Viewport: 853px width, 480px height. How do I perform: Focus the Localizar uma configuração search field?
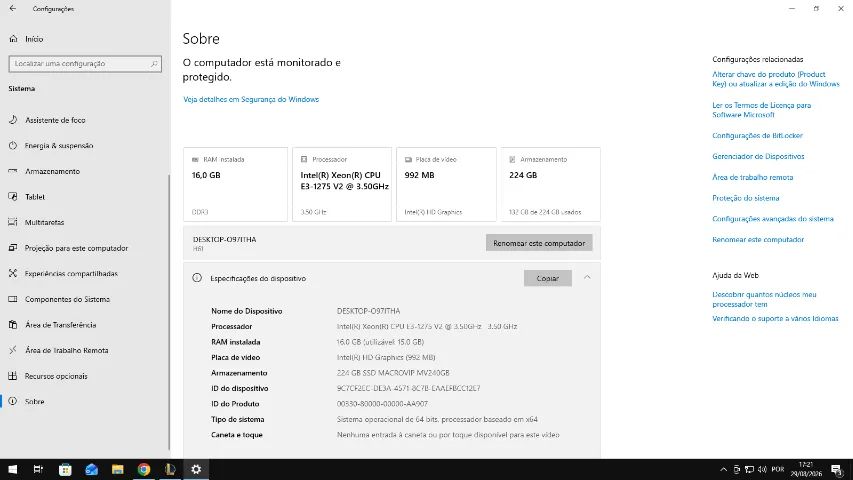85,64
